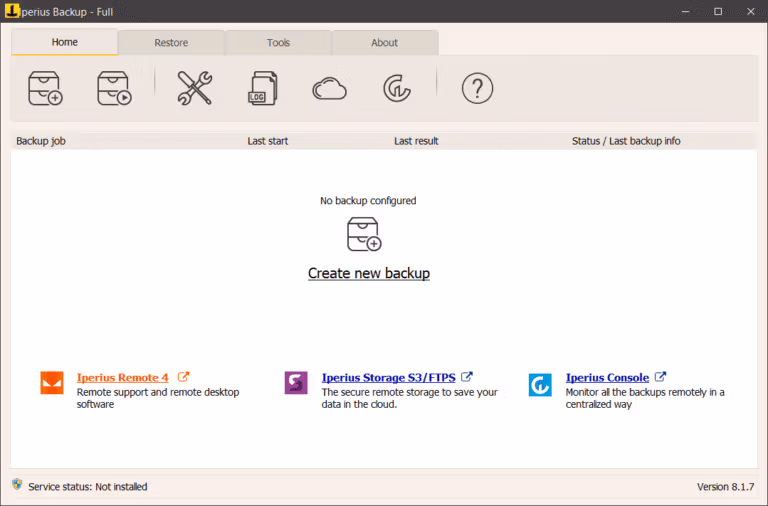Click external link icon beside Iperius Storage S3/FTPS
Image resolution: width=768 pixels, height=506 pixels.
tap(467, 377)
